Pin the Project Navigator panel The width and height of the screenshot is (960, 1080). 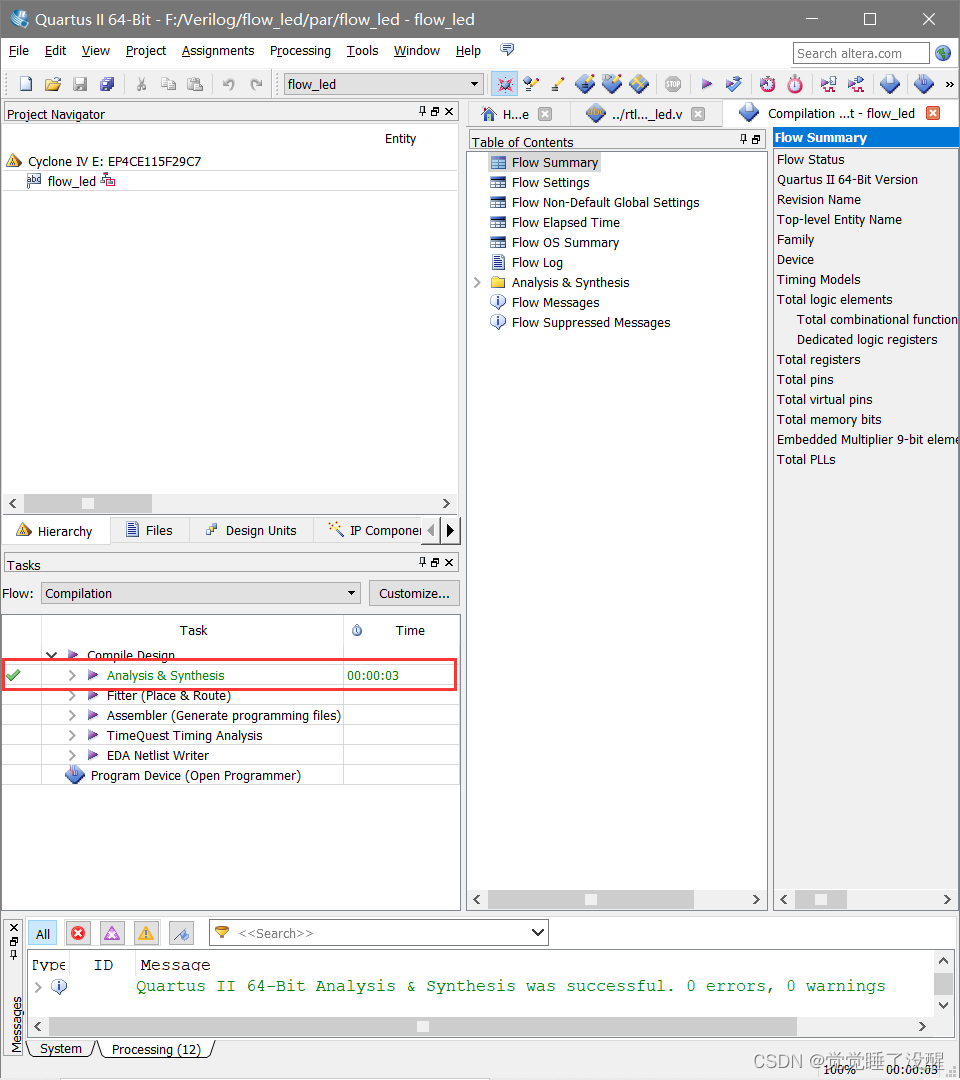[422, 111]
